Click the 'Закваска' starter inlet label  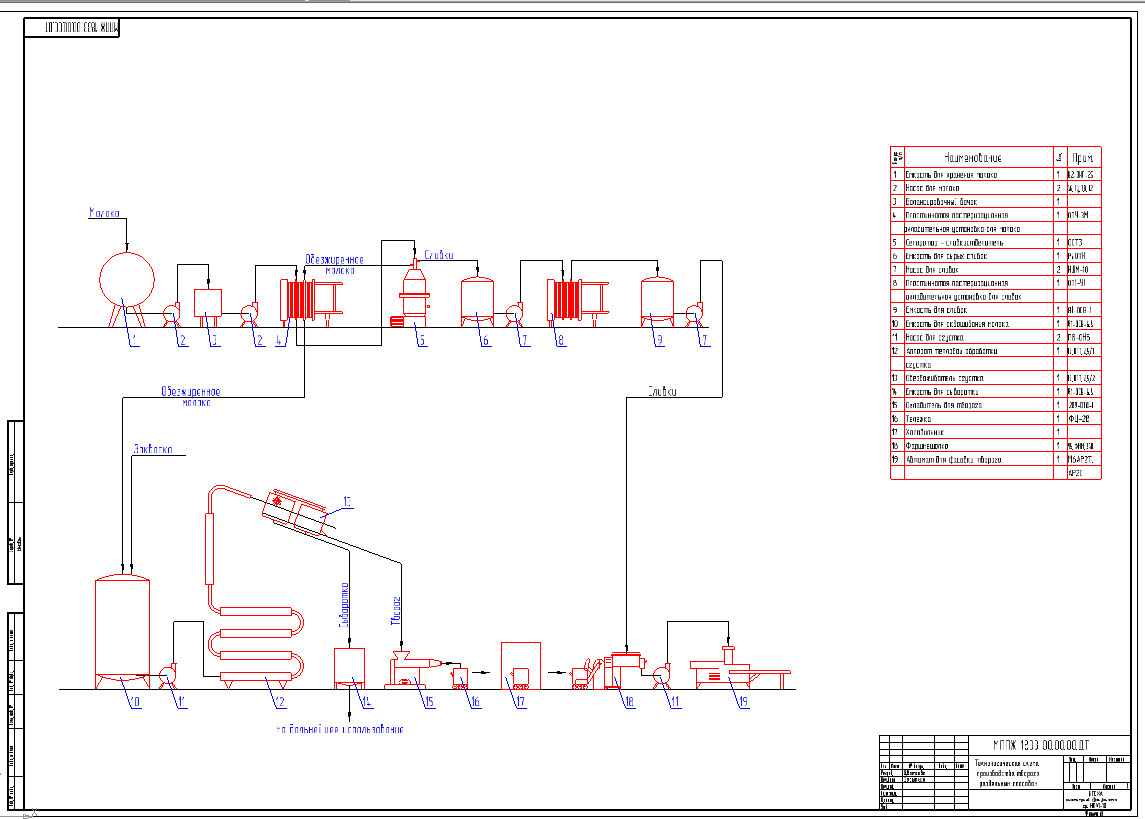(153, 450)
